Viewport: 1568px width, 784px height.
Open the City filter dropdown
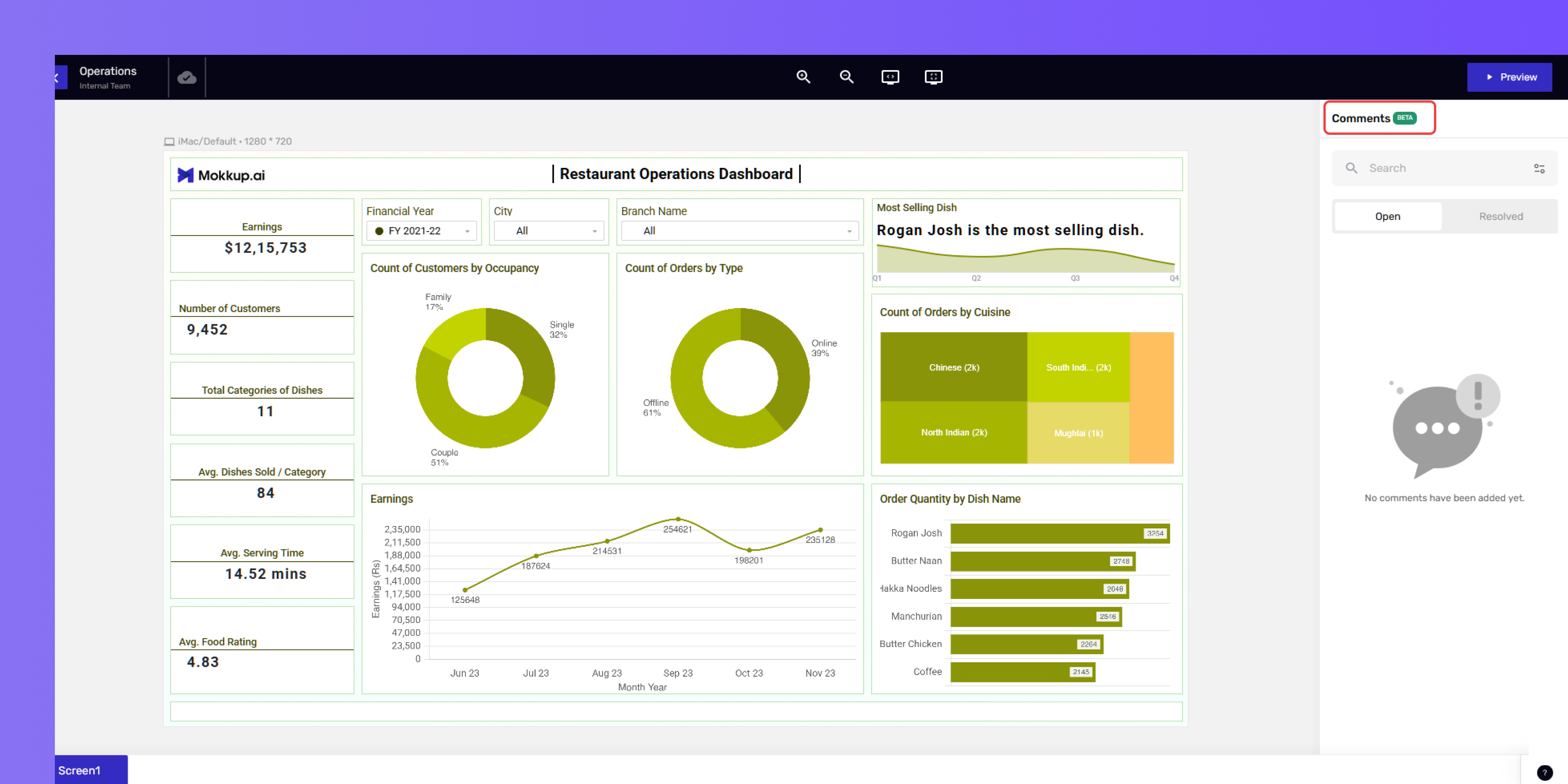click(548, 231)
